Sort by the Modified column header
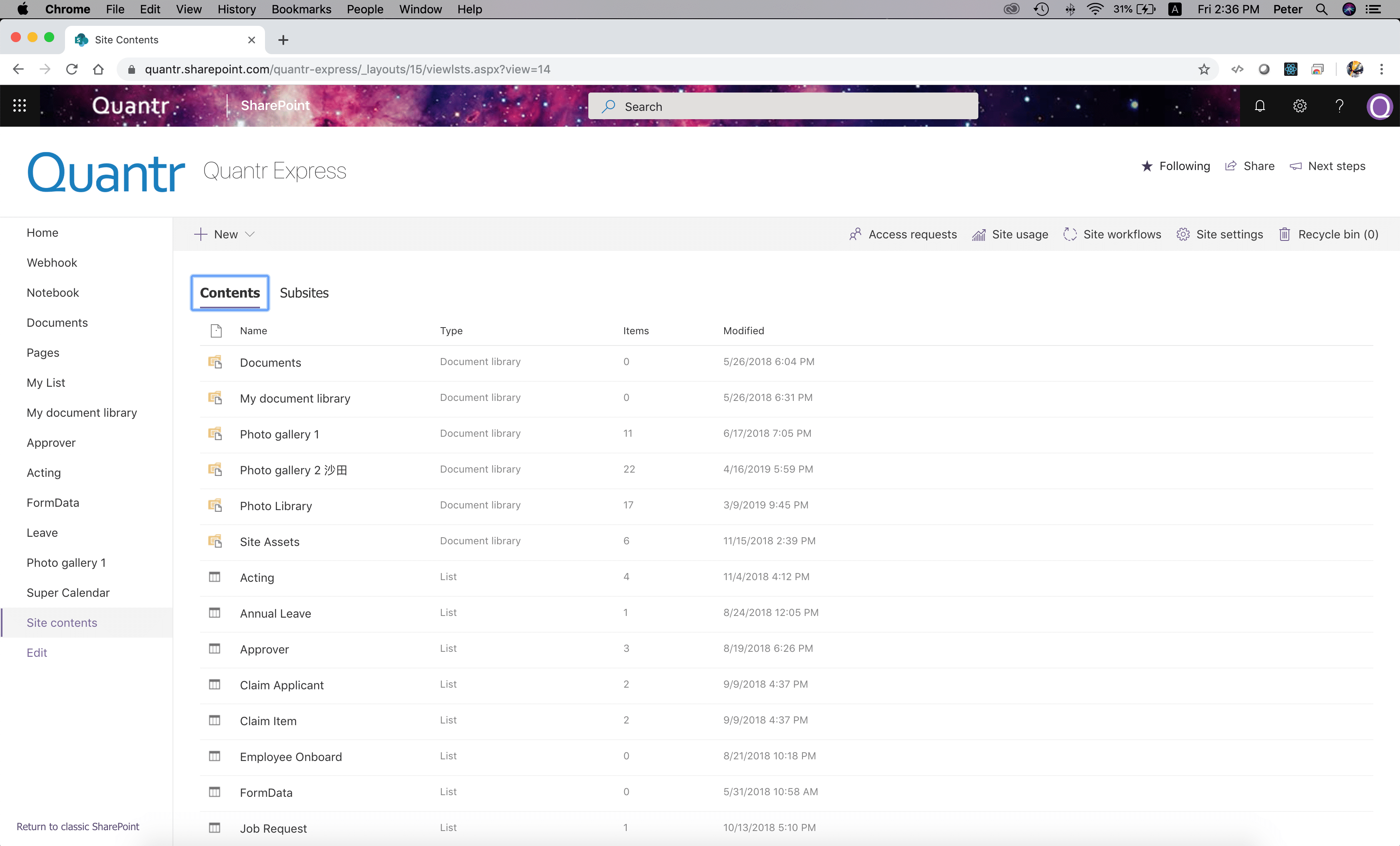The image size is (1400, 846). tap(743, 330)
